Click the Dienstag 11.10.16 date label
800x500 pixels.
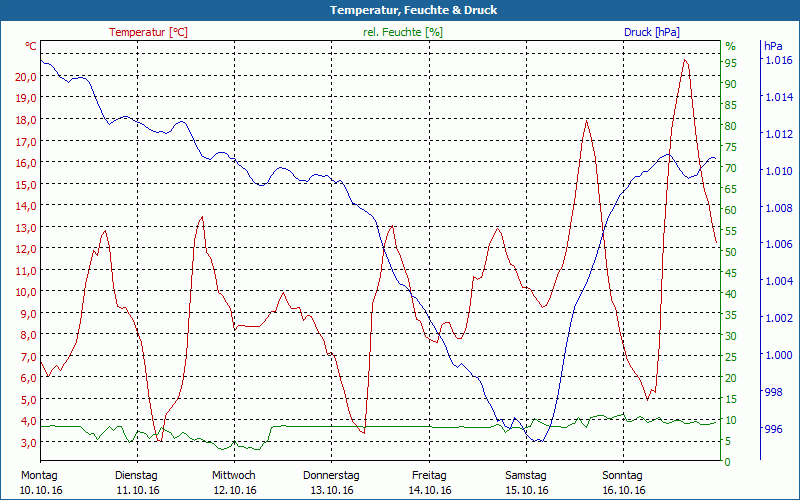(137, 483)
